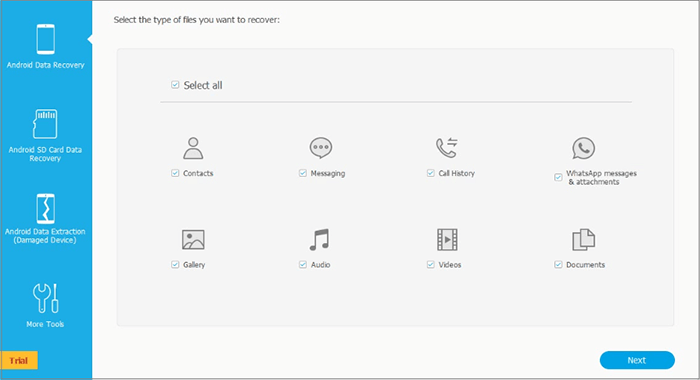
Task: Open Android Data Extraction (Damaged Device)
Action: (x=46, y=219)
